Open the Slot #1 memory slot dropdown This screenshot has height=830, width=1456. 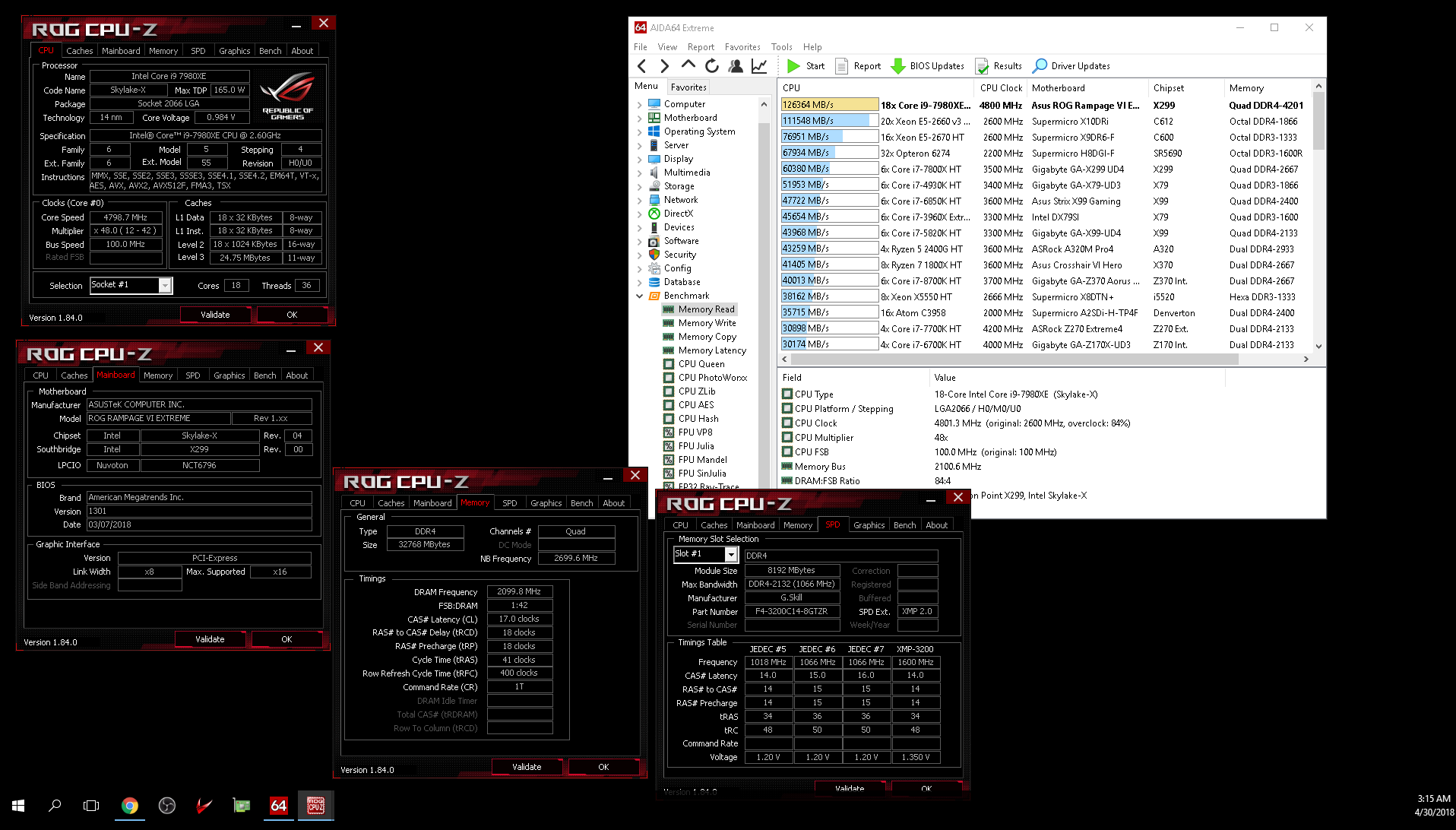click(731, 554)
